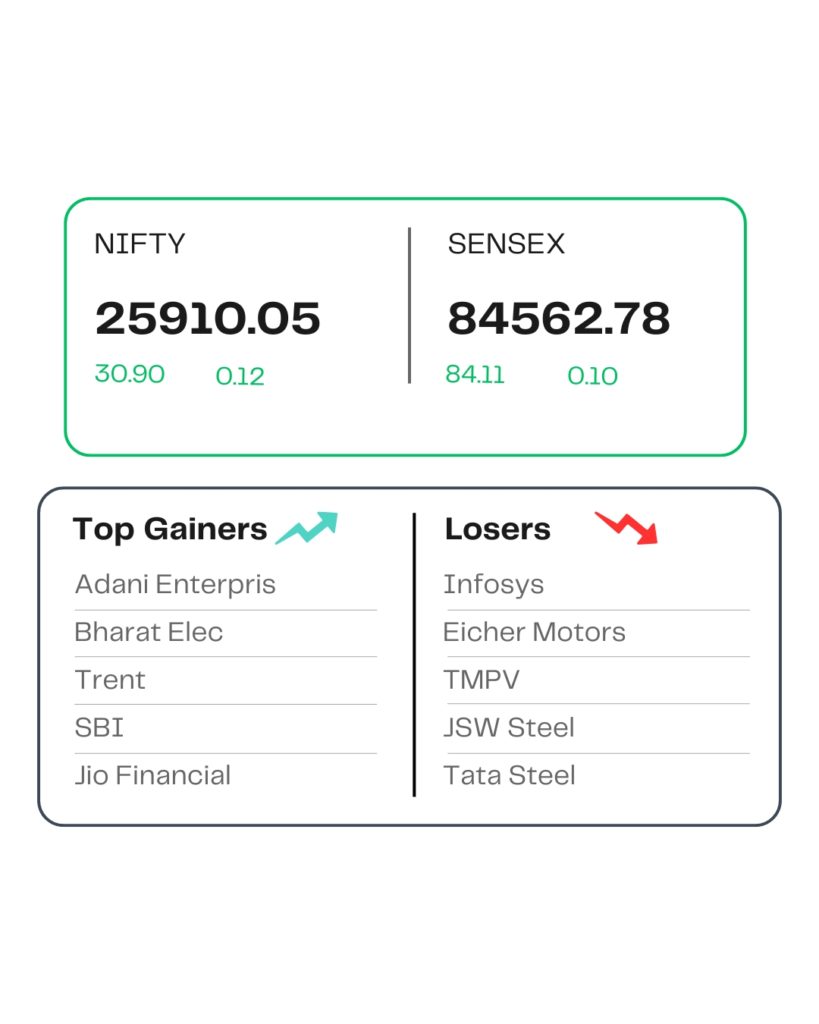Select Eicher Motors loser entry

535,632
